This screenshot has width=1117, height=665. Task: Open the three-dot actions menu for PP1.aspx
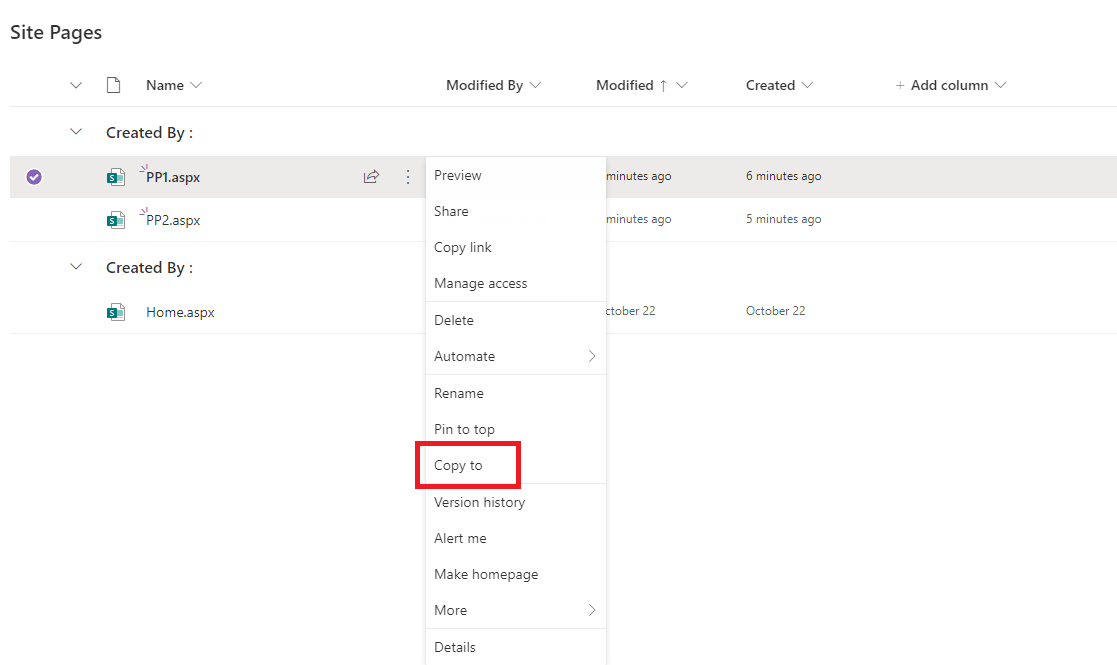(407, 177)
